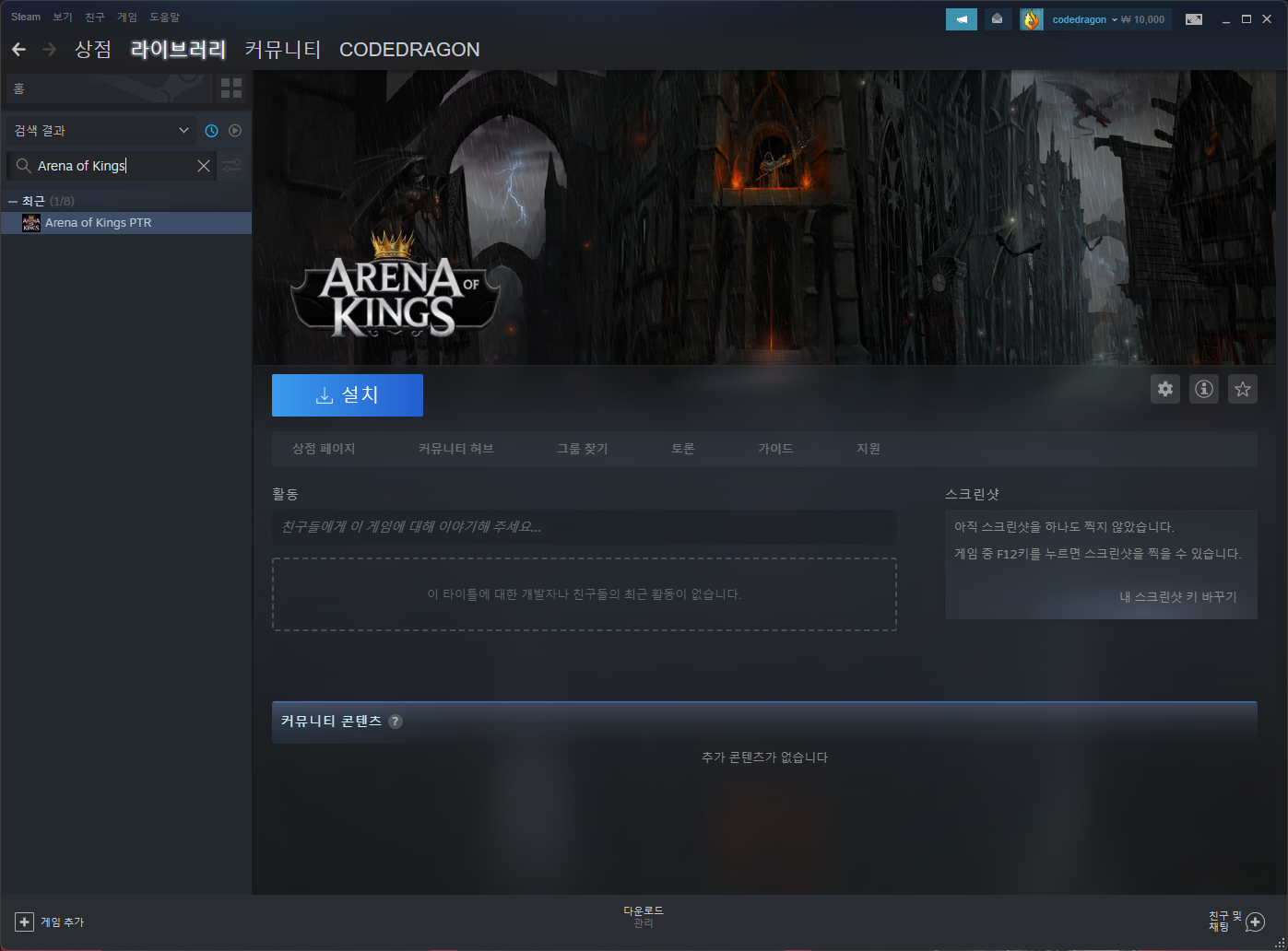Viewport: 1288px width, 951px height.
Task: Open codedragon account dropdown
Action: tap(1084, 19)
